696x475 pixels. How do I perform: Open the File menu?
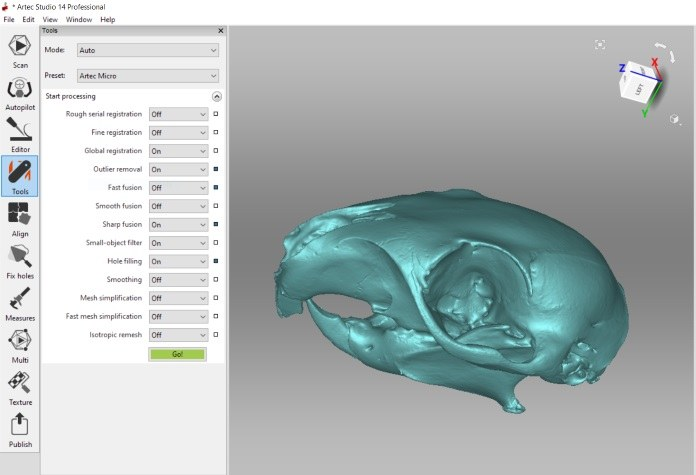(x=9, y=19)
